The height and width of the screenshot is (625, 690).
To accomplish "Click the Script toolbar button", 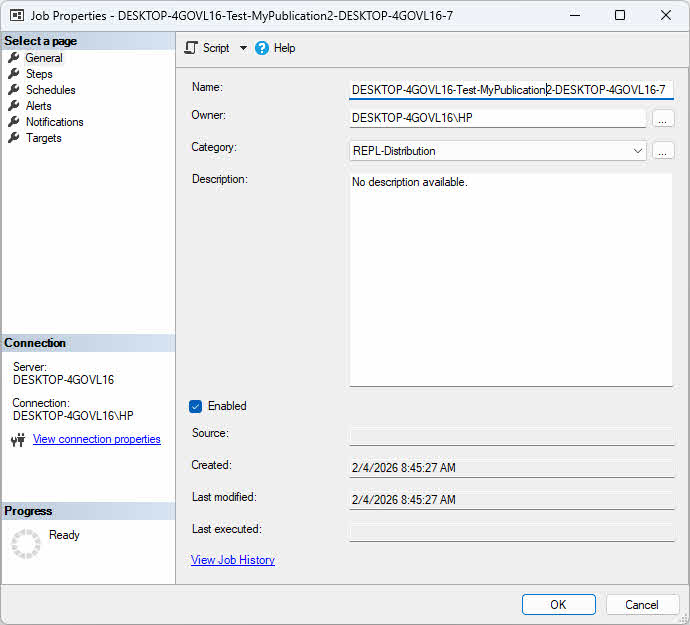I will [207, 48].
